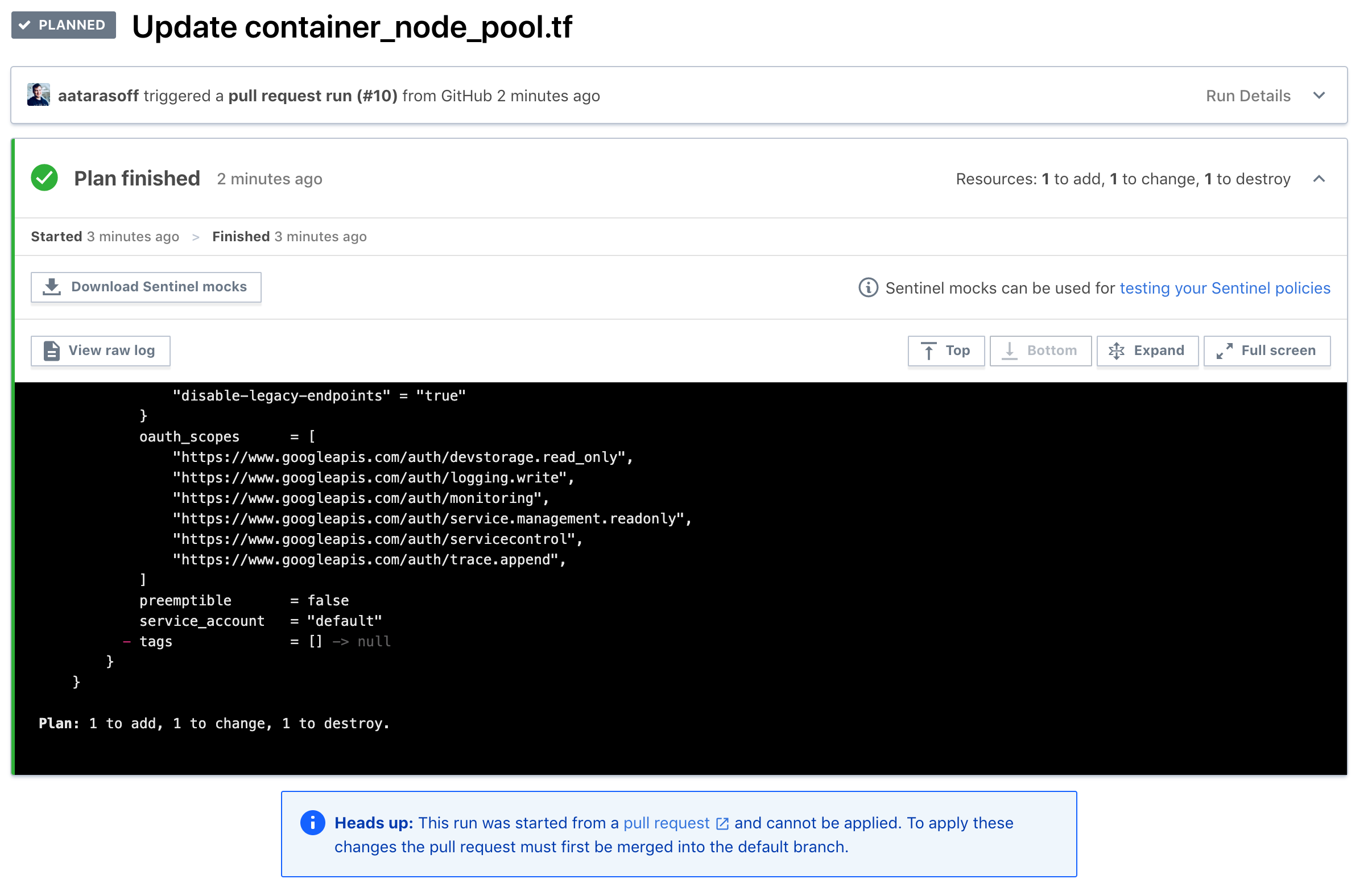
Task: Click the green Plan finished checkmark
Action: coord(44,178)
